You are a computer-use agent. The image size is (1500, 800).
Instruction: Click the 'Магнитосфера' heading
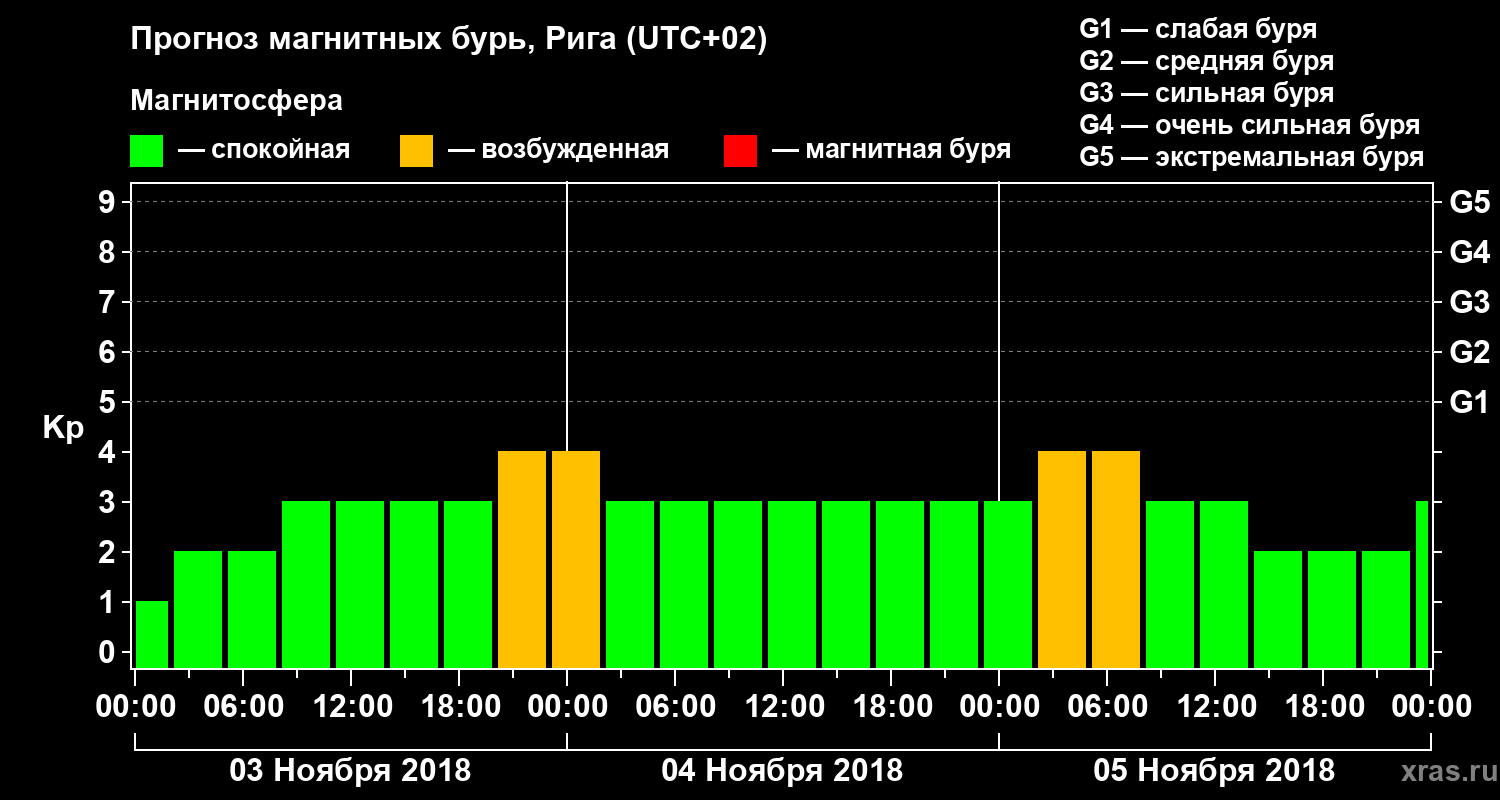[237, 101]
